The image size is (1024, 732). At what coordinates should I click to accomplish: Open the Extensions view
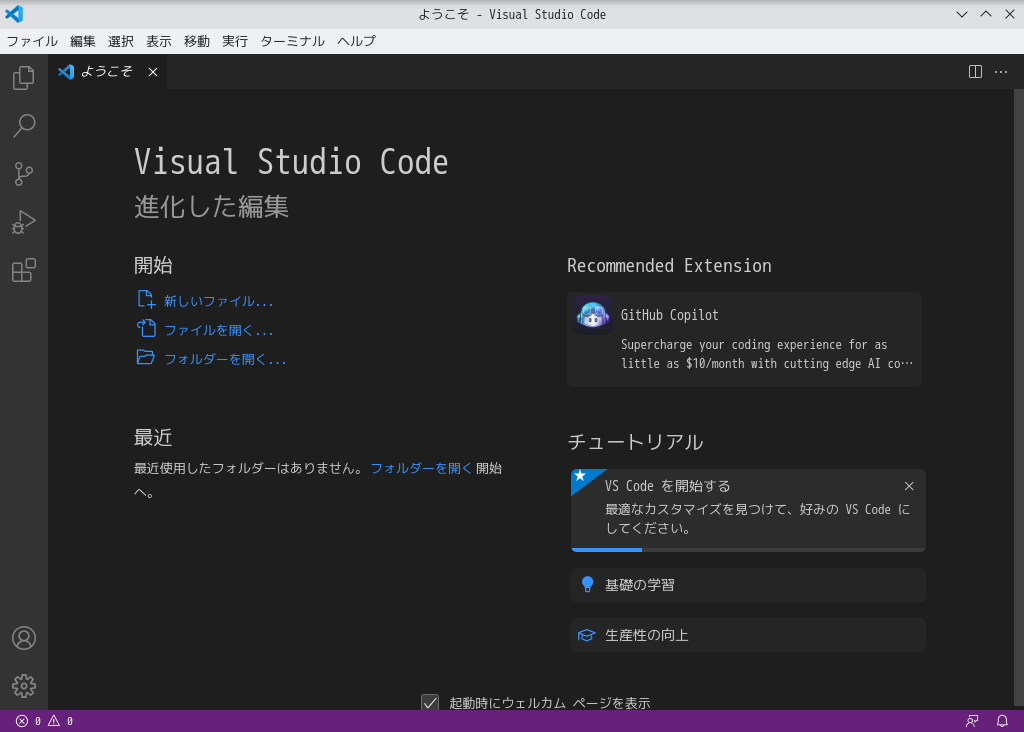coord(24,270)
